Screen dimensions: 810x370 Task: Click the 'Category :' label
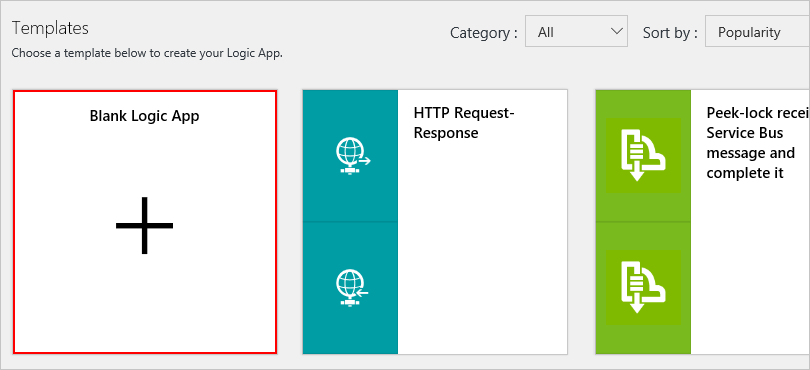[484, 33]
